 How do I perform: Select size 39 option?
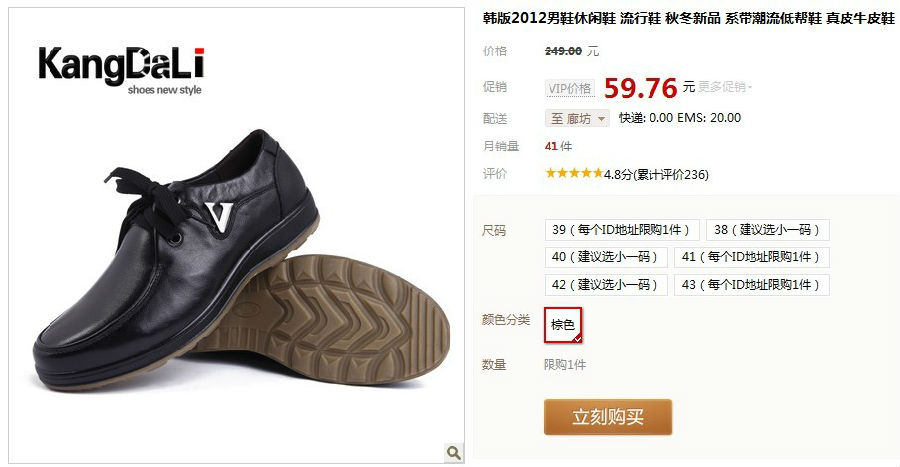(x=622, y=230)
